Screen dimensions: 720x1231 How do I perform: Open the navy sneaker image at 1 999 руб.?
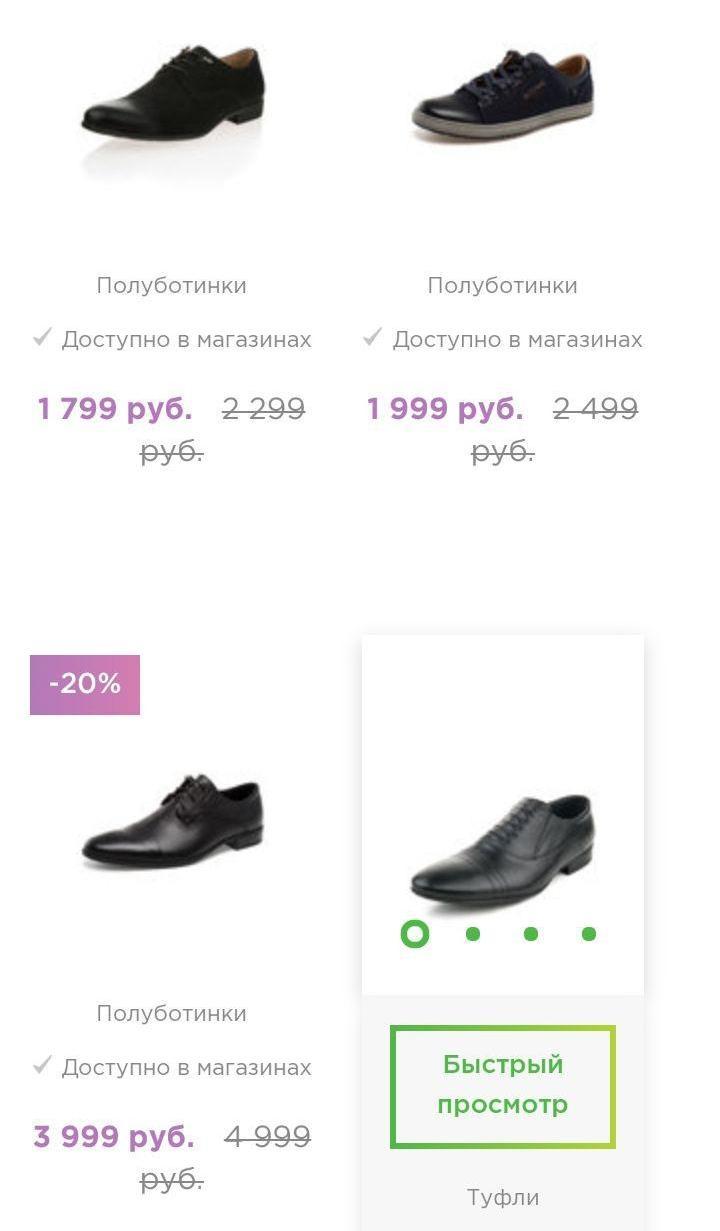pyautogui.click(x=503, y=97)
